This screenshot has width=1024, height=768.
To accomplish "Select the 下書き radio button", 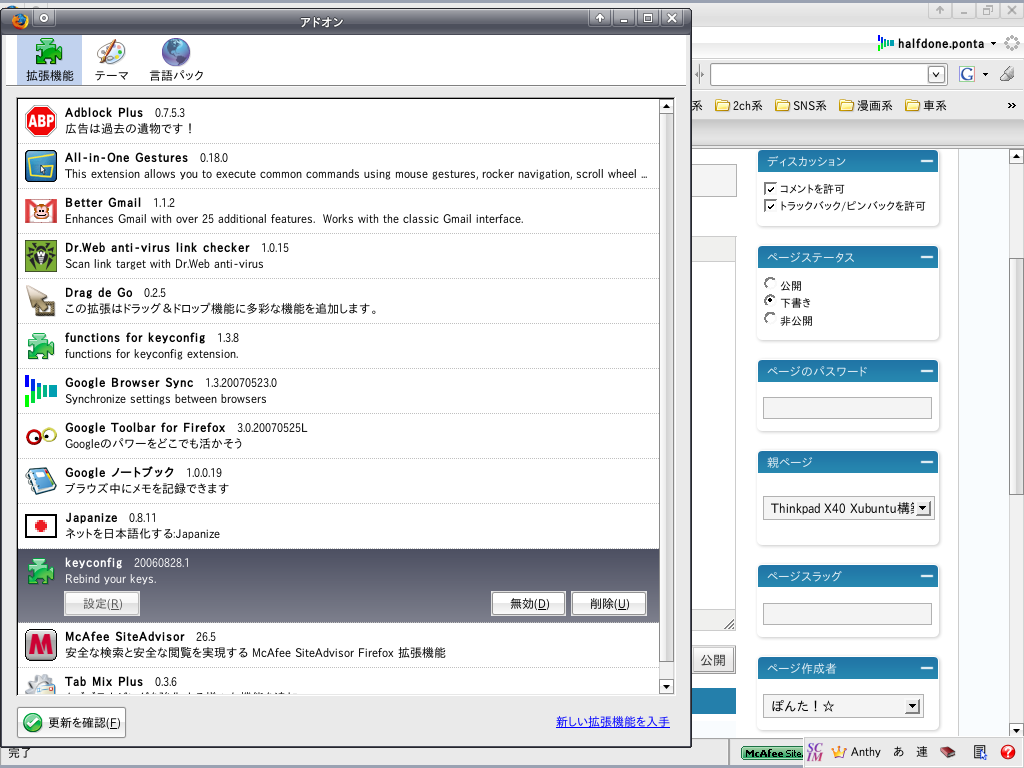I will coord(770,300).
